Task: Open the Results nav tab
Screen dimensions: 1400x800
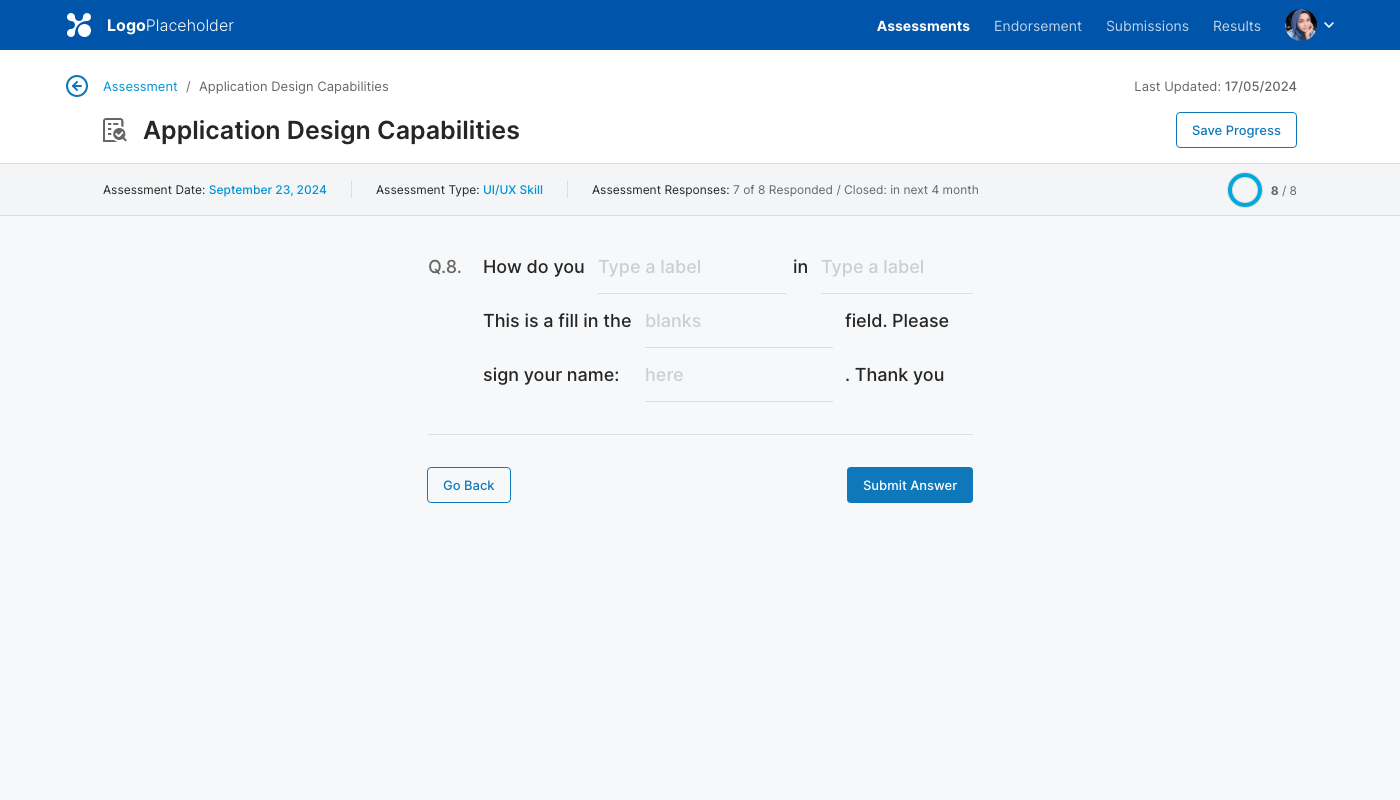Action: 1237,26
